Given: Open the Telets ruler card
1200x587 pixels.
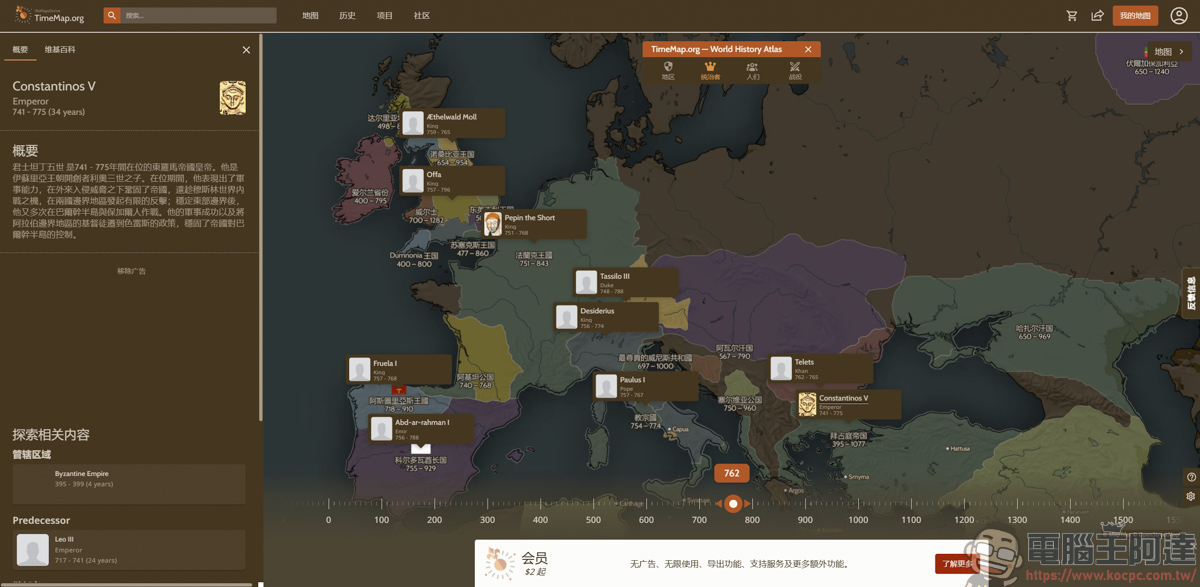Looking at the screenshot, I should point(821,369).
